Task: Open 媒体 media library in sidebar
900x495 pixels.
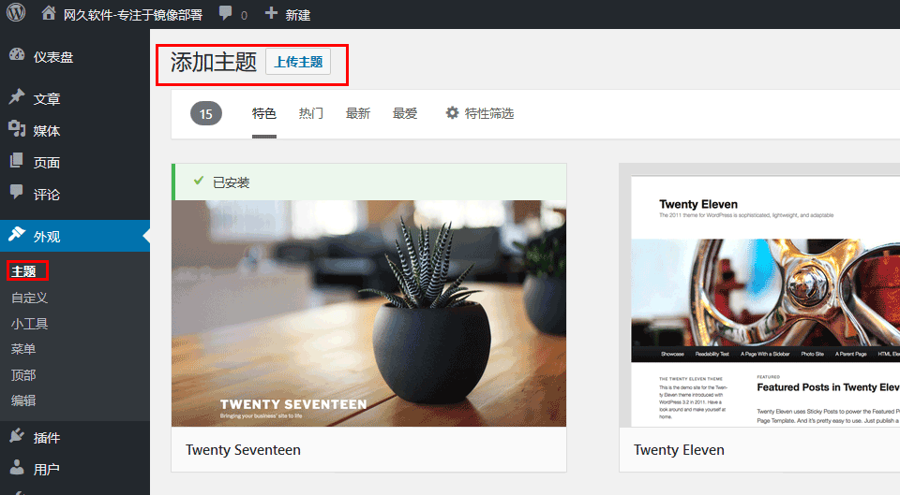Action: [x=46, y=131]
